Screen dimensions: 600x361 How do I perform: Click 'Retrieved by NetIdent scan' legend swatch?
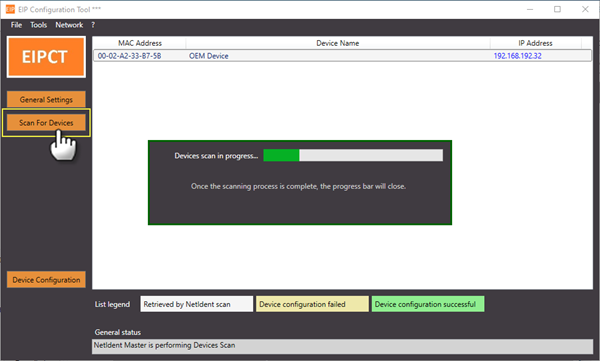tap(197, 304)
